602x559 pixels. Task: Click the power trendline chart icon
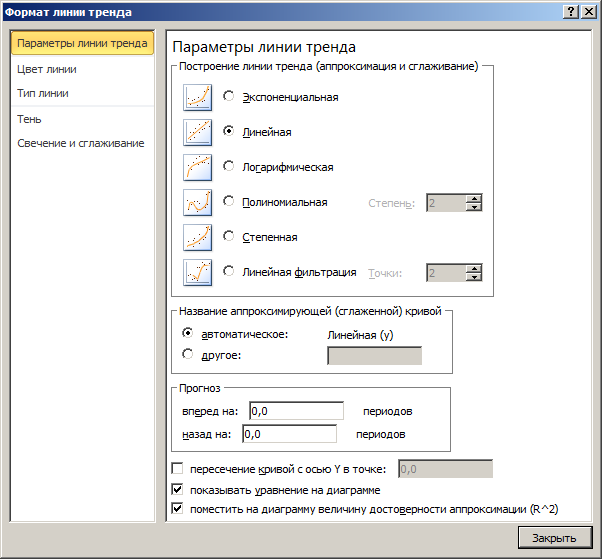(x=197, y=237)
